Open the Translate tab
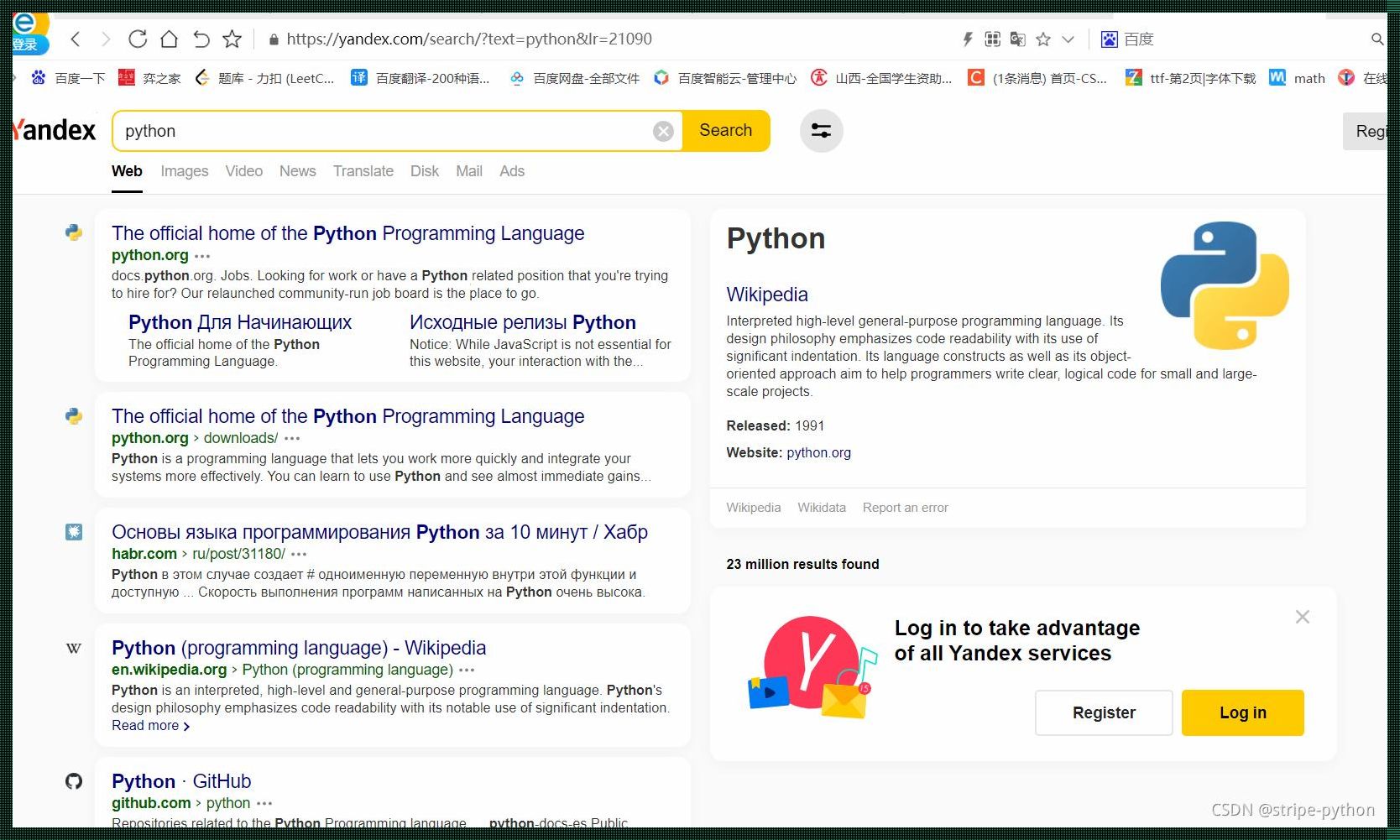 [x=363, y=171]
